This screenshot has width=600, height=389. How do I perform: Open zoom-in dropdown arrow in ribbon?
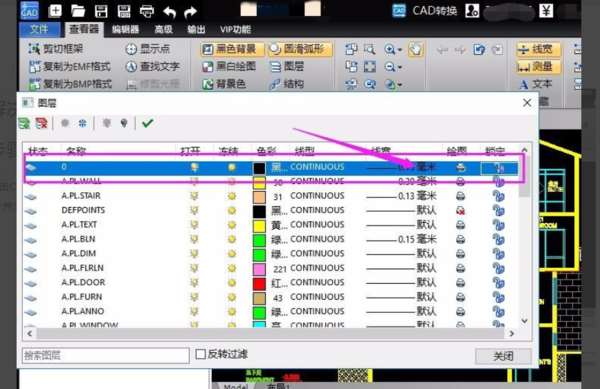(x=400, y=50)
